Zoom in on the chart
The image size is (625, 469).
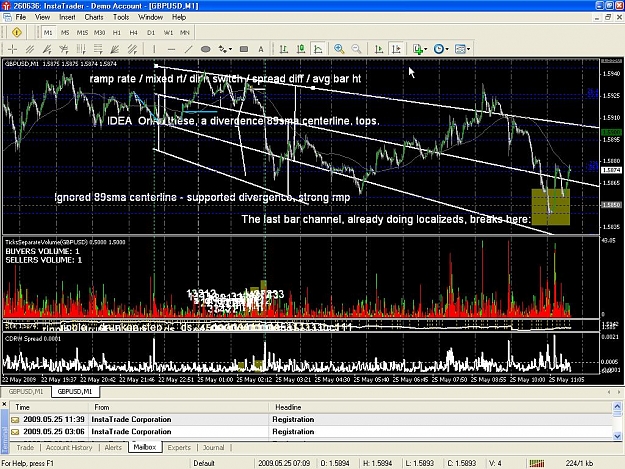pyautogui.click(x=339, y=49)
